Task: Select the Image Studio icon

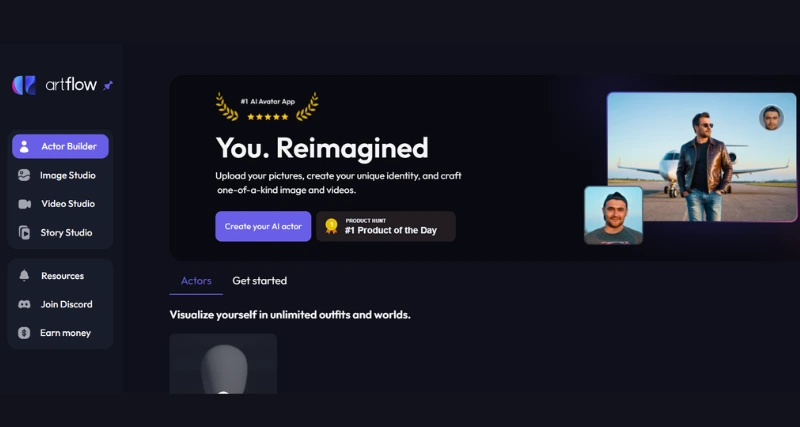Action: pyautogui.click(x=24, y=175)
